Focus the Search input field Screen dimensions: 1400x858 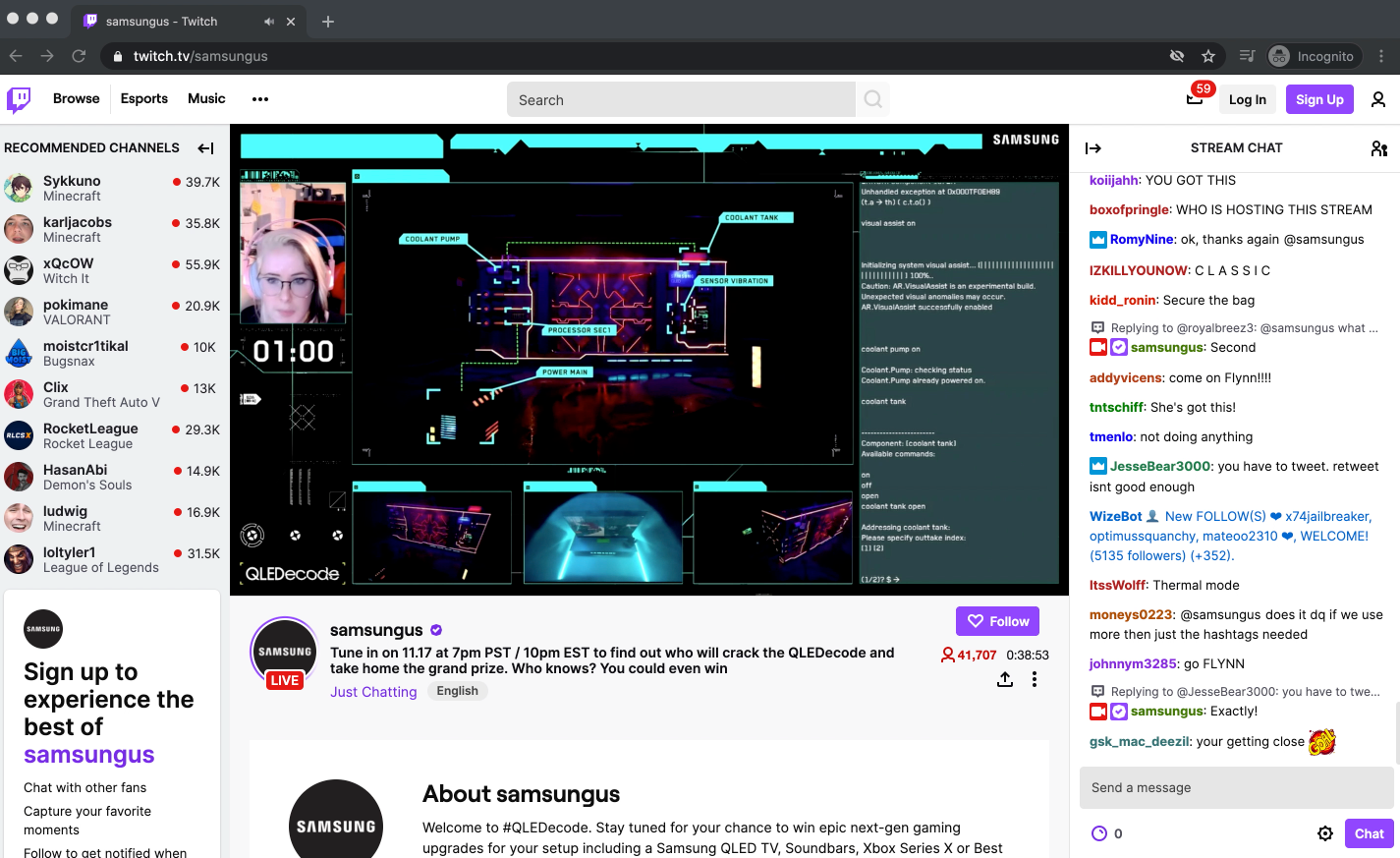[x=681, y=99]
